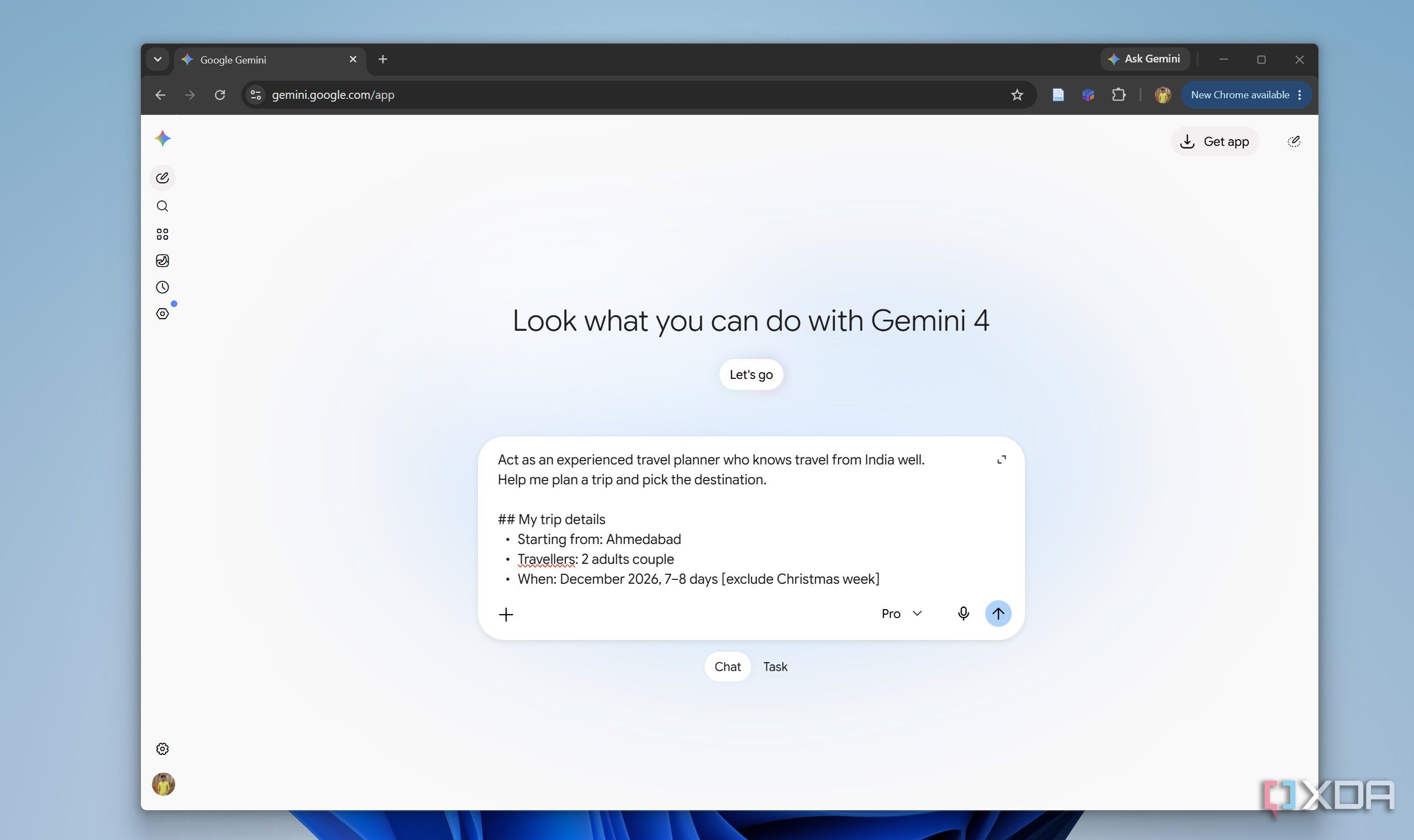Click the Gemini logo in the sidebar
The width and height of the screenshot is (1414, 840).
(162, 139)
